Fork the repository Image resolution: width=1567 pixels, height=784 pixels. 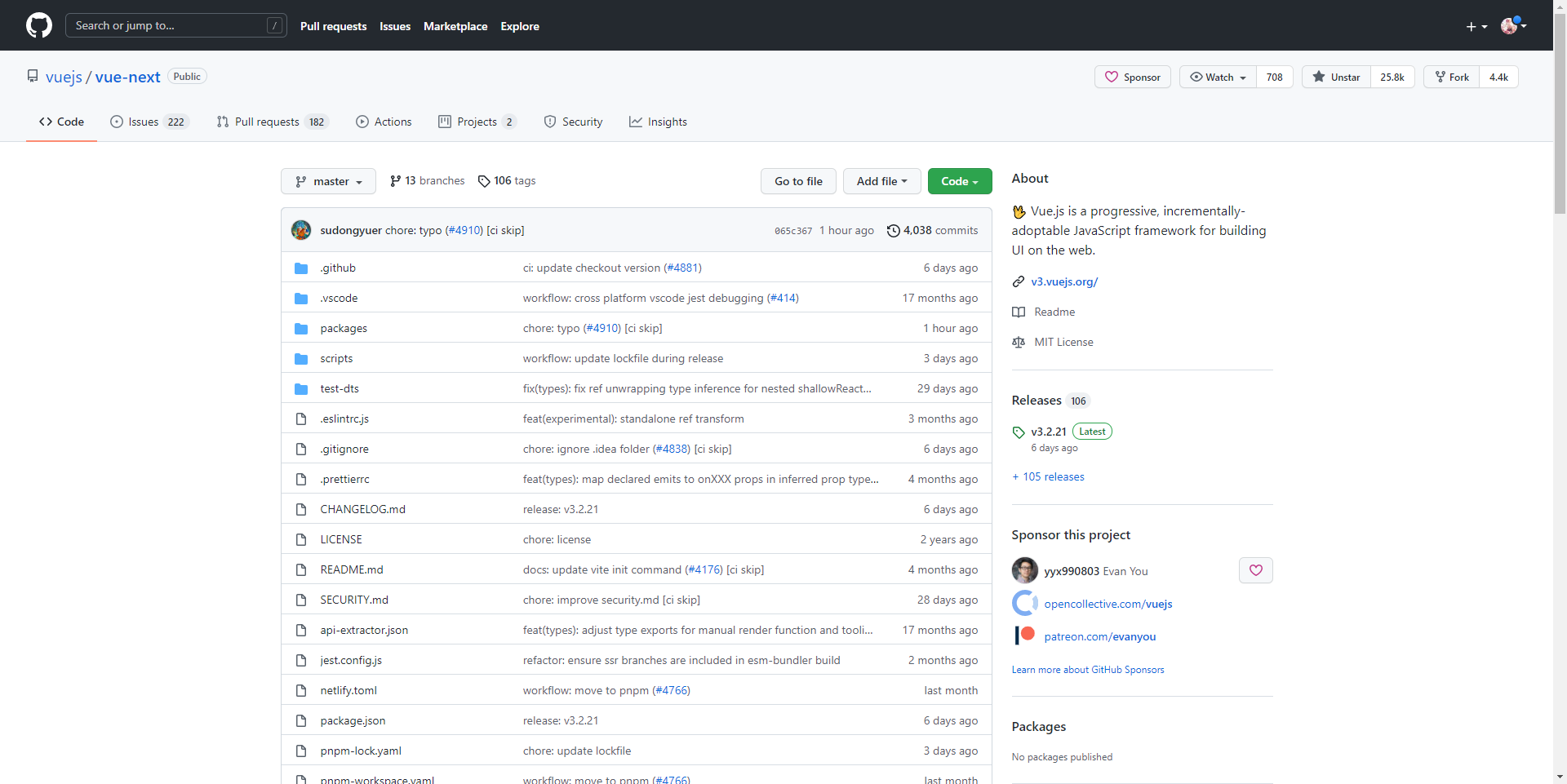1452,77
